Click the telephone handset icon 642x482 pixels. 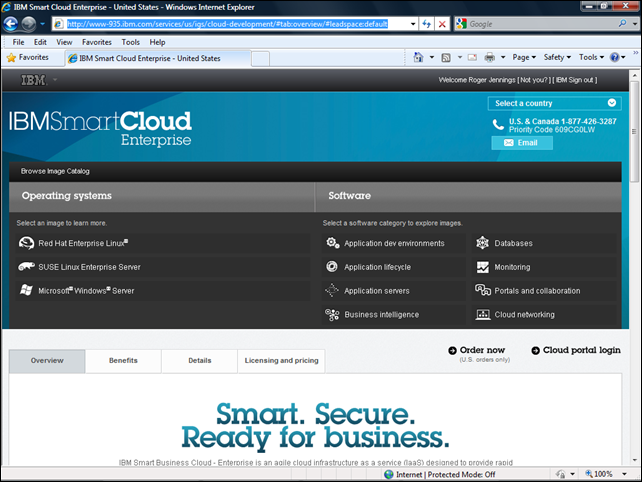point(498,124)
